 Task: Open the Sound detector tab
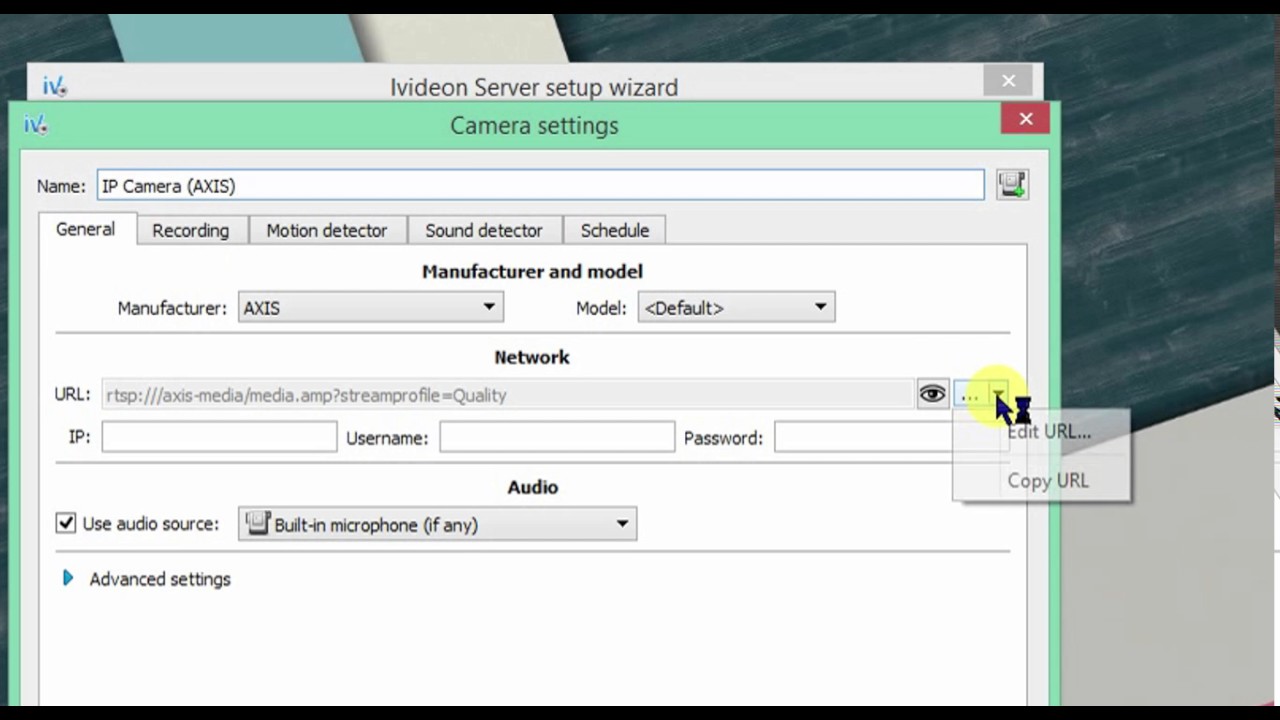pyautogui.click(x=484, y=230)
